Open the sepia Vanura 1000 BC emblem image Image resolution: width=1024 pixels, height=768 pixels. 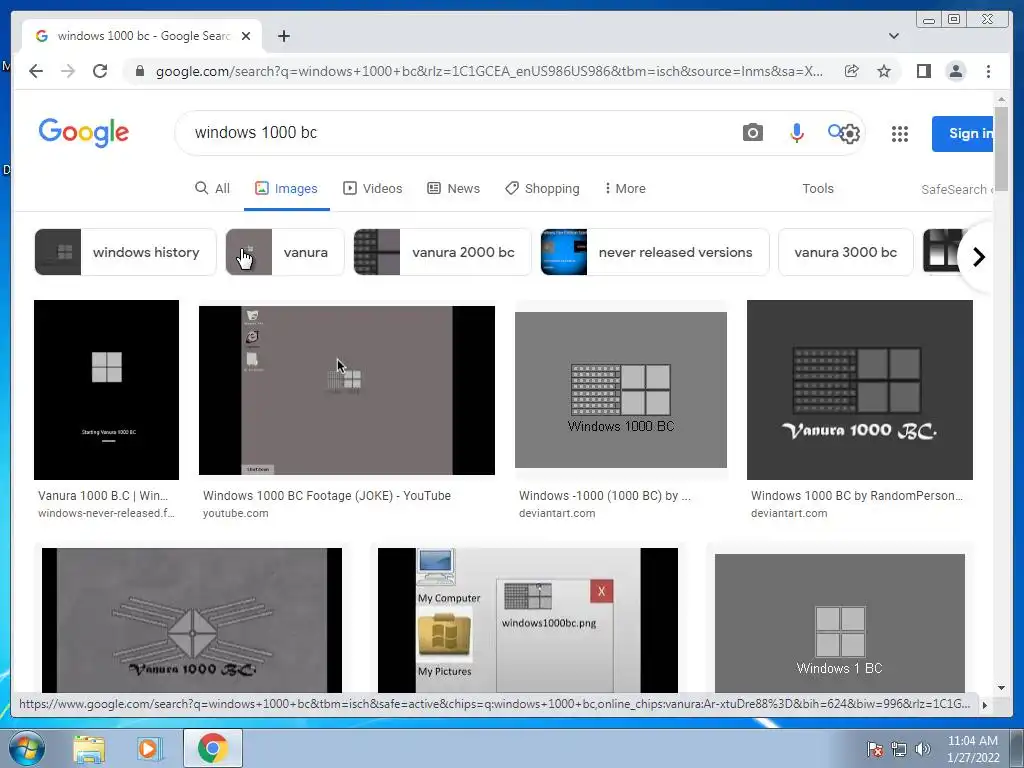192,620
